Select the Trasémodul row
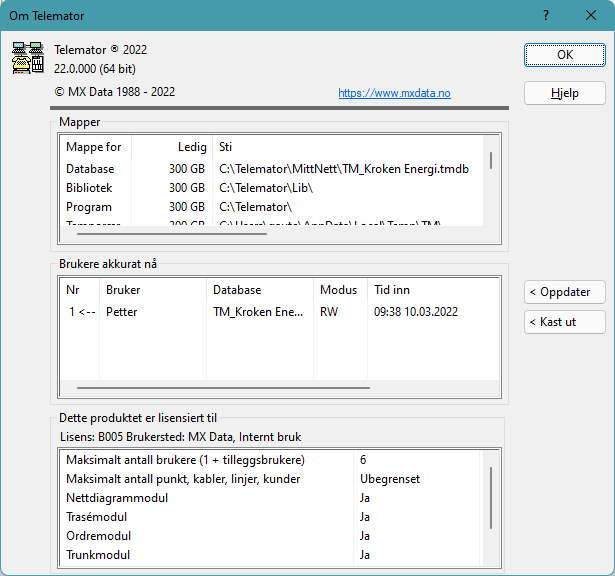615x576 pixels. tap(271, 517)
